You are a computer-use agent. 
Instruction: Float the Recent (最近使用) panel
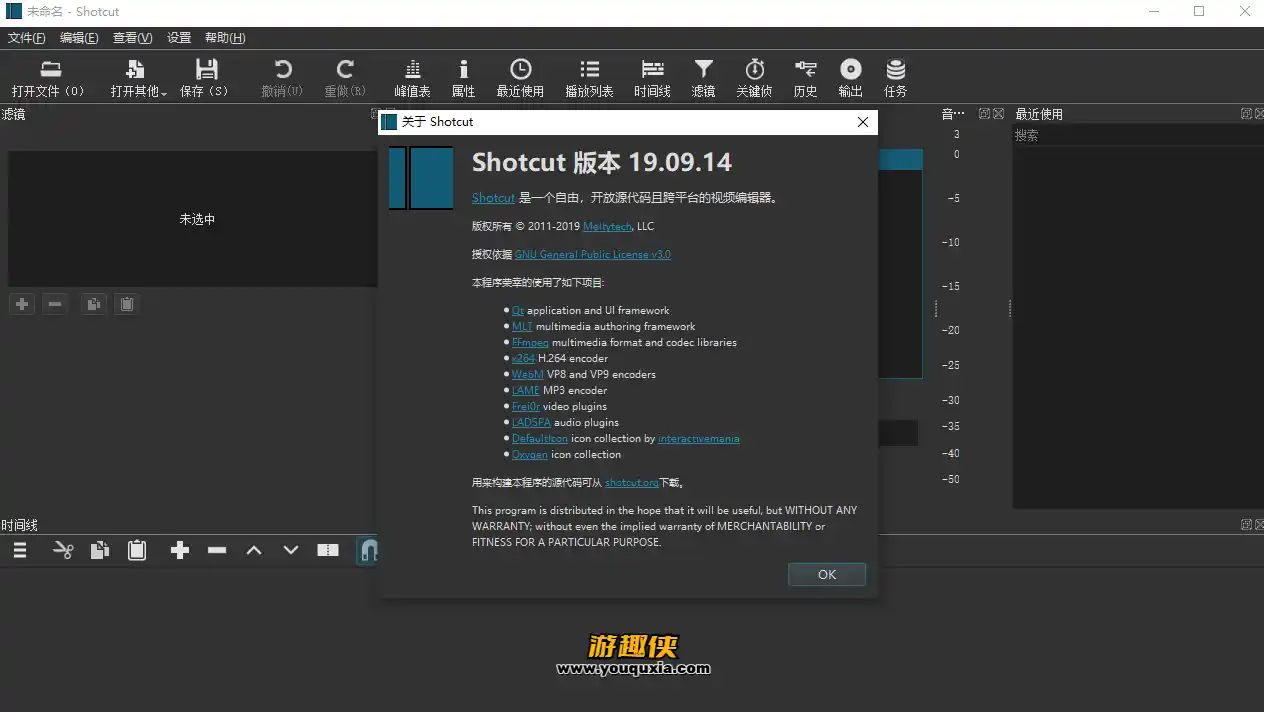point(1246,114)
